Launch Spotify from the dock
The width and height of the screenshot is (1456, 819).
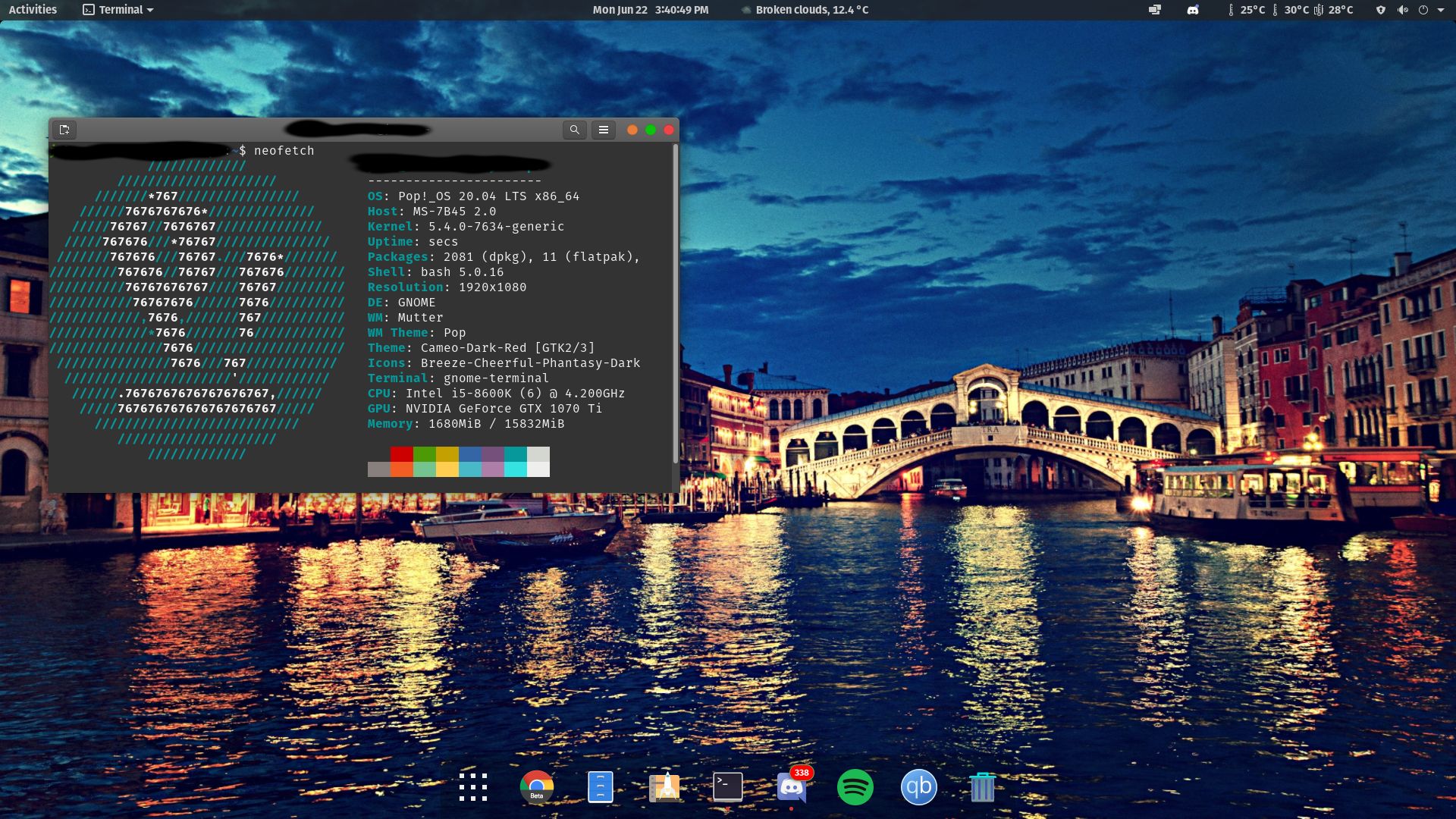854,787
